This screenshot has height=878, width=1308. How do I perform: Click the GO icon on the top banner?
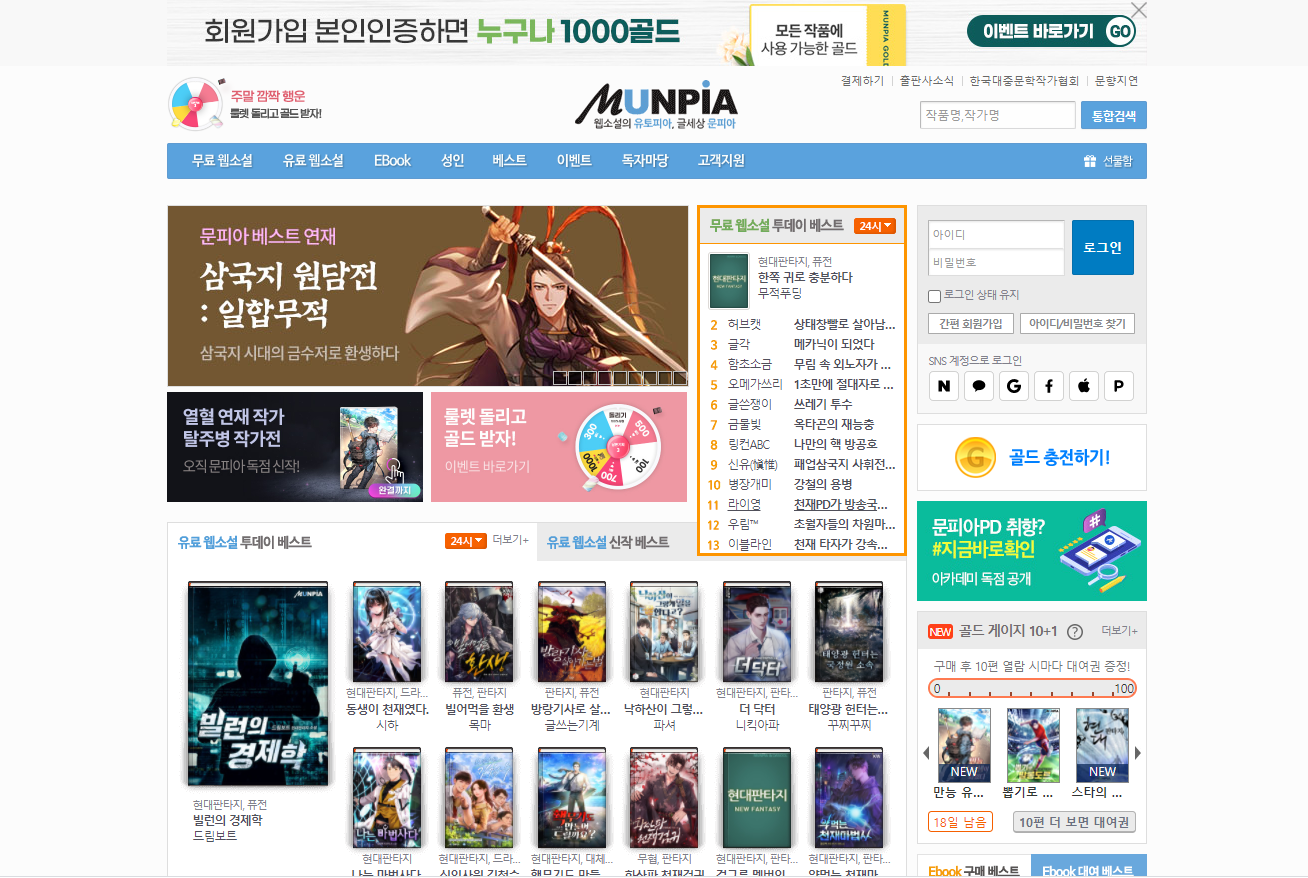coord(1120,31)
